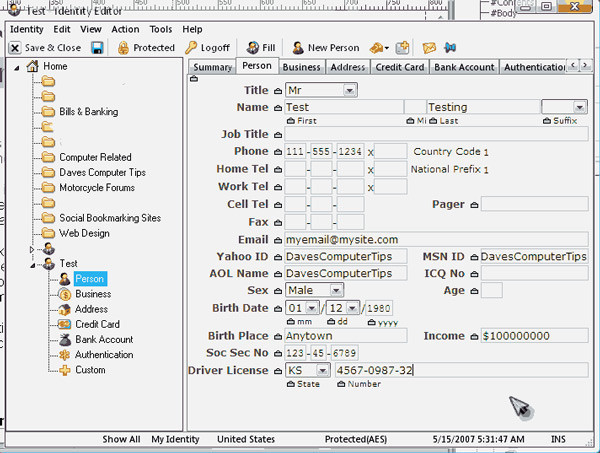600x453 pixels.
Task: Collapse the Test identity tree node
Action: (34, 264)
